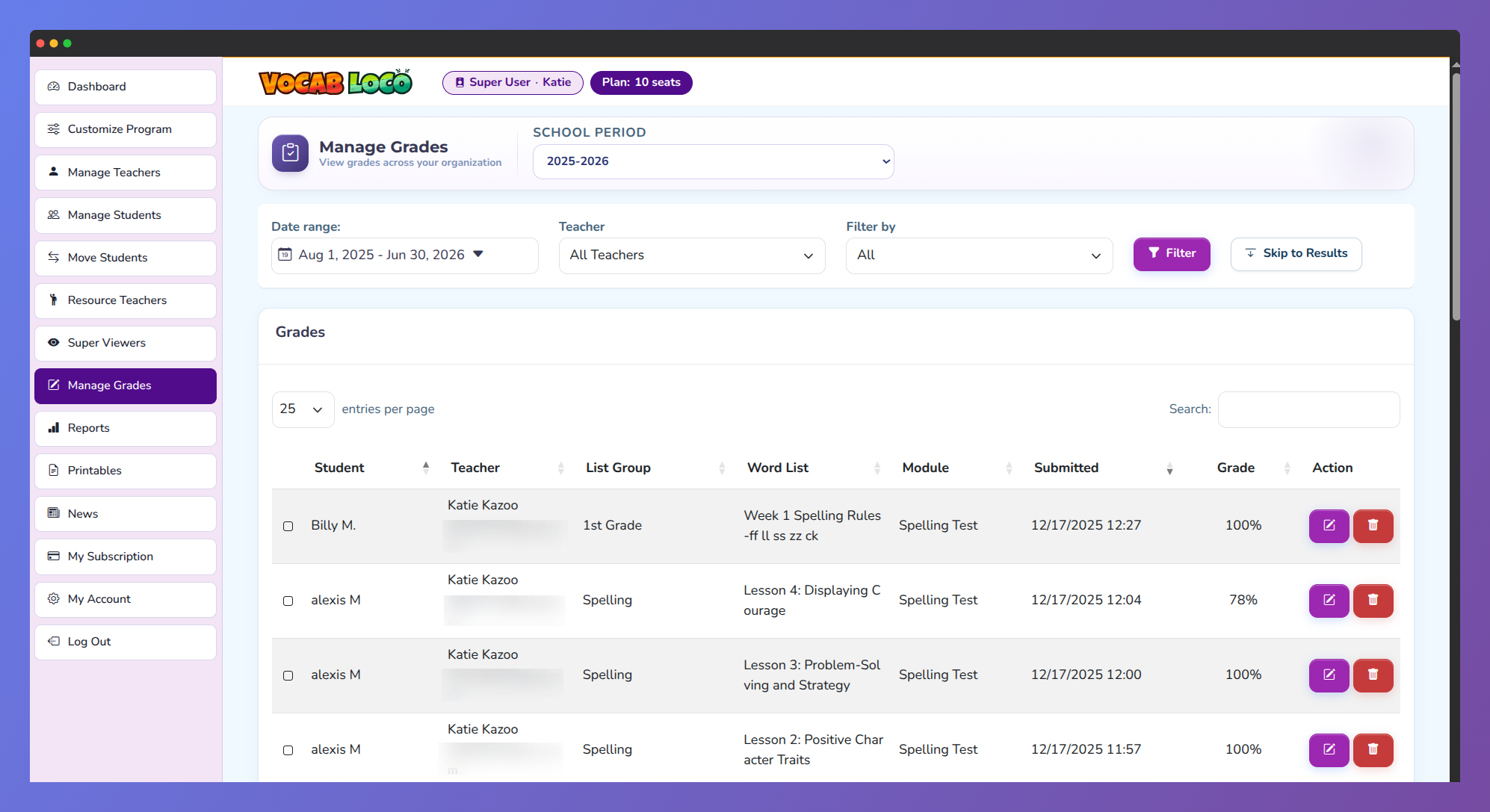Click the Super User Katie badge
This screenshot has width=1490, height=812.
[x=513, y=82]
